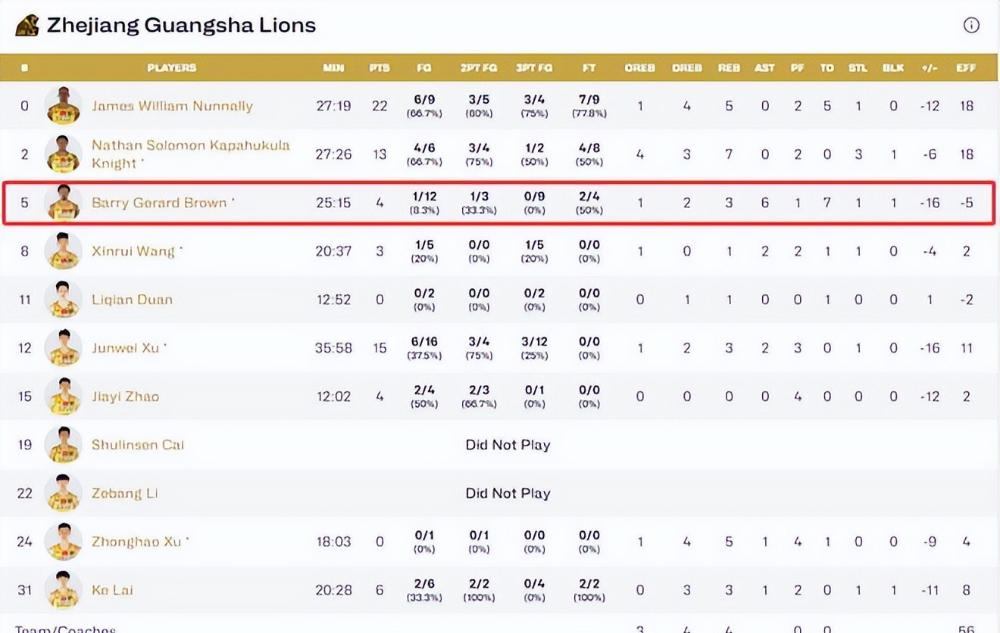1000x633 pixels.
Task: Sort table by 3PT FG column header
Action: 534,68
